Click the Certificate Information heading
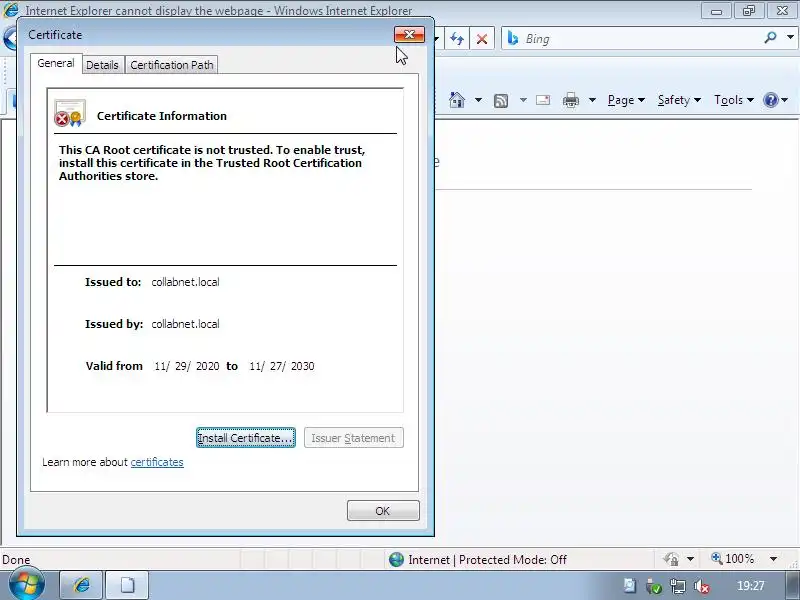Viewport: 800px width, 600px height. click(x=162, y=116)
